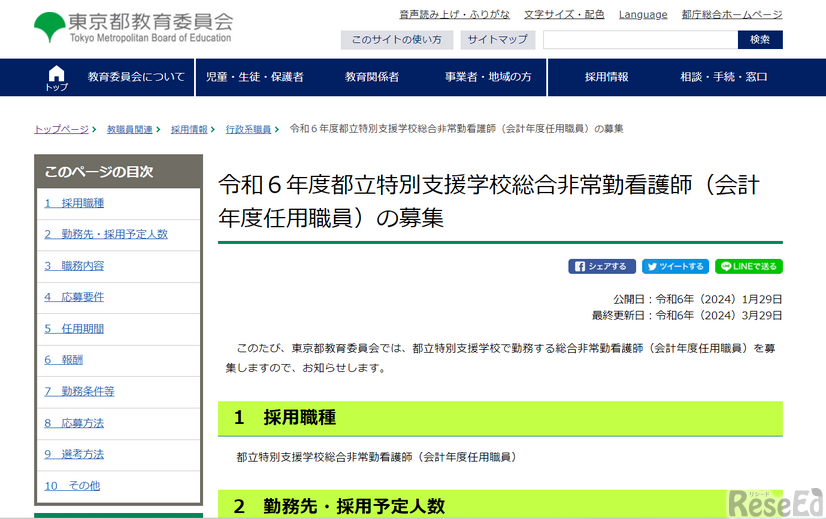Click the 1 採用職種 green section heading
The height and width of the screenshot is (519, 826).
pyautogui.click(x=500, y=418)
